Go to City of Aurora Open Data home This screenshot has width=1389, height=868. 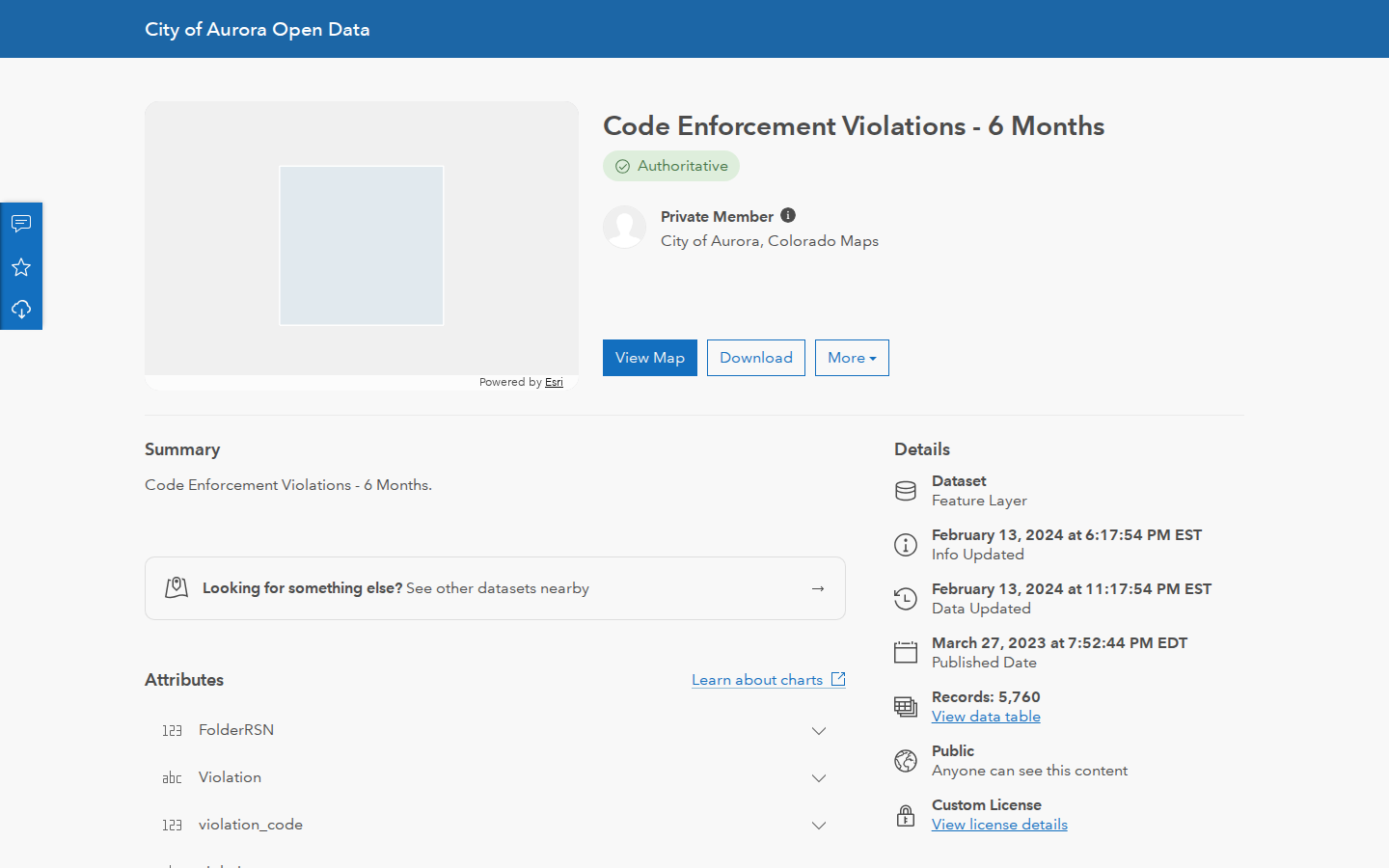(x=258, y=29)
